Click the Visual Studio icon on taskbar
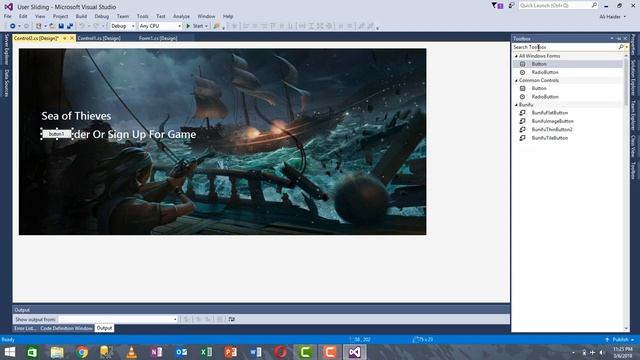This screenshot has width=640, height=360. [x=354, y=352]
